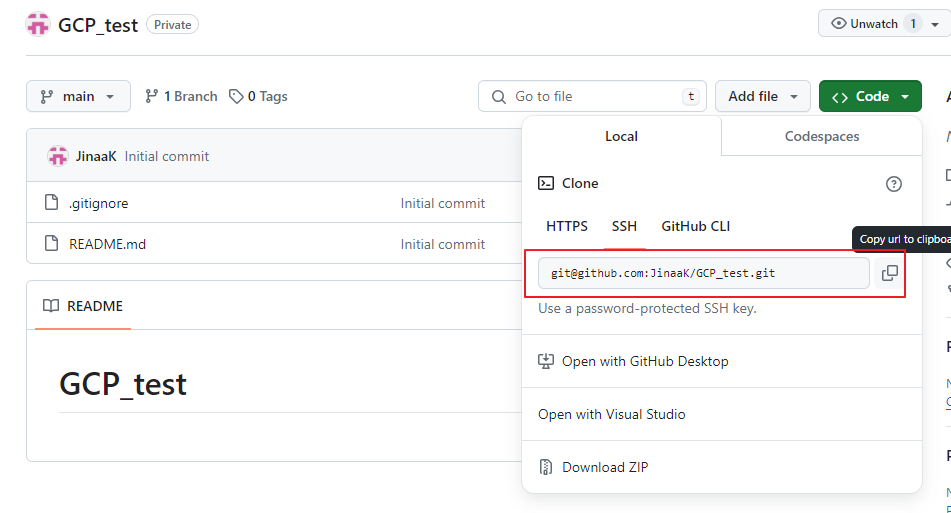951x513 pixels.
Task: Click the terminal icon beside Clone
Action: [546, 183]
